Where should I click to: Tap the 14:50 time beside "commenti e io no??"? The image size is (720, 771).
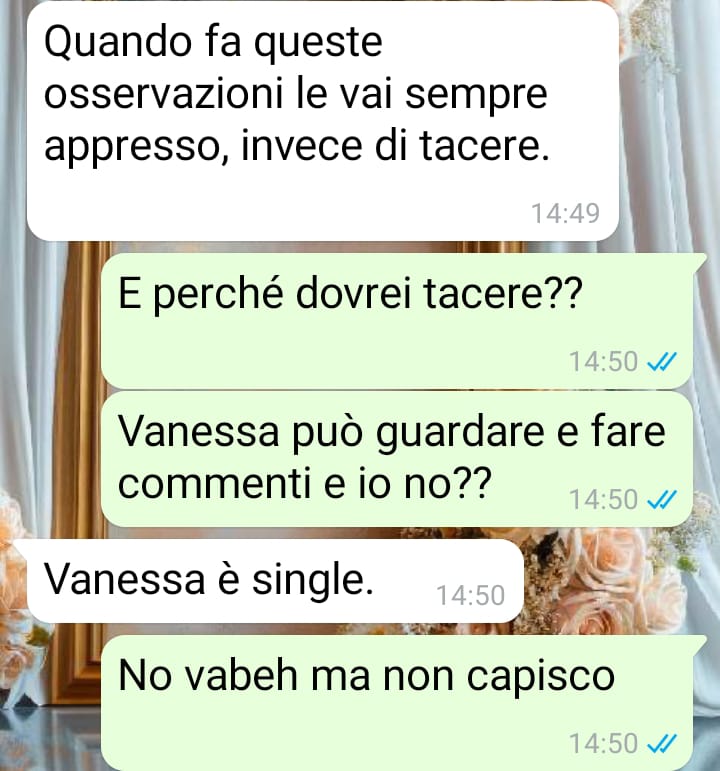pyautogui.click(x=603, y=500)
